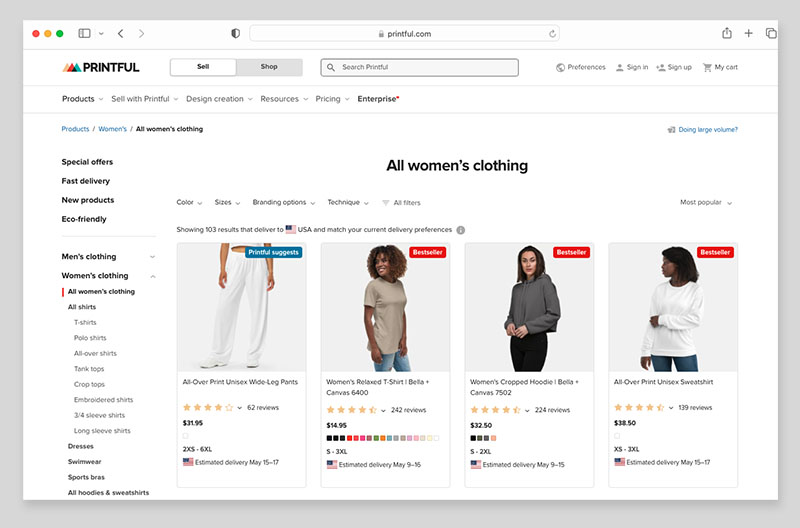Select the peach swatch on Cropped Hoodie
The width and height of the screenshot is (800, 528).
pyautogui.click(x=493, y=438)
